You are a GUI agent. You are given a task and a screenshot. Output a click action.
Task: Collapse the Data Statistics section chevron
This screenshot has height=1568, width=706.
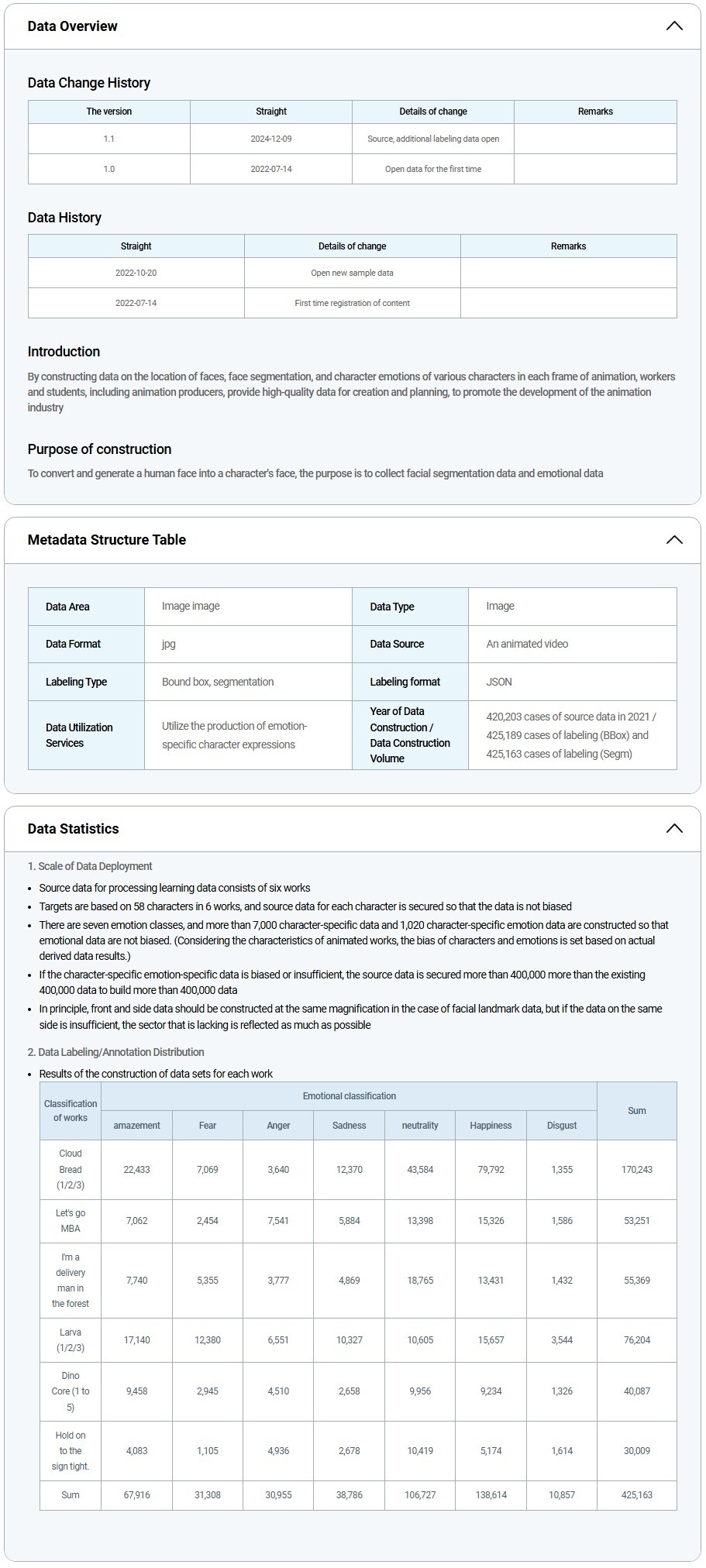[x=674, y=829]
